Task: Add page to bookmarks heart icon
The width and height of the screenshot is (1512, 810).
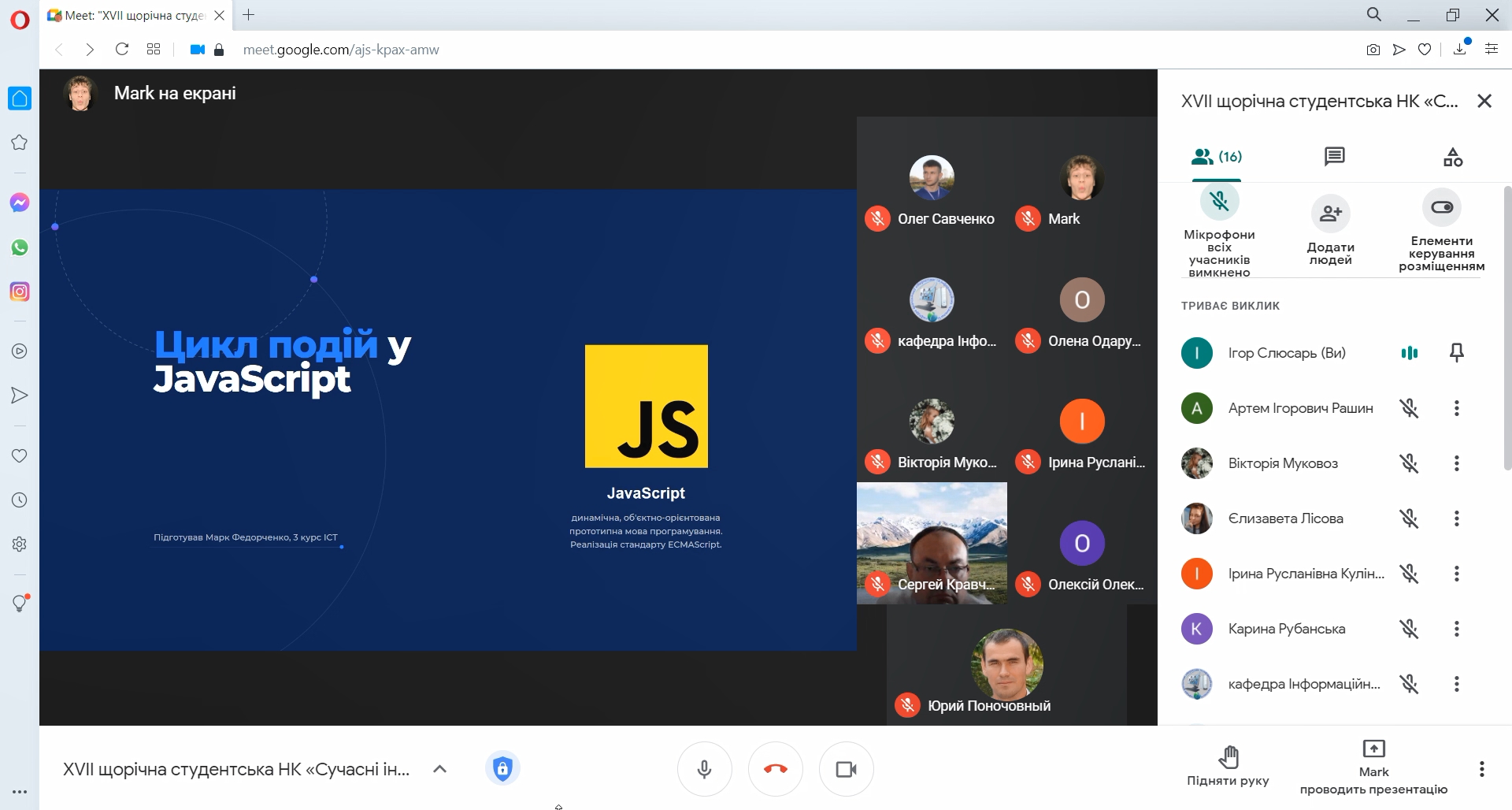Action: pos(1425,50)
